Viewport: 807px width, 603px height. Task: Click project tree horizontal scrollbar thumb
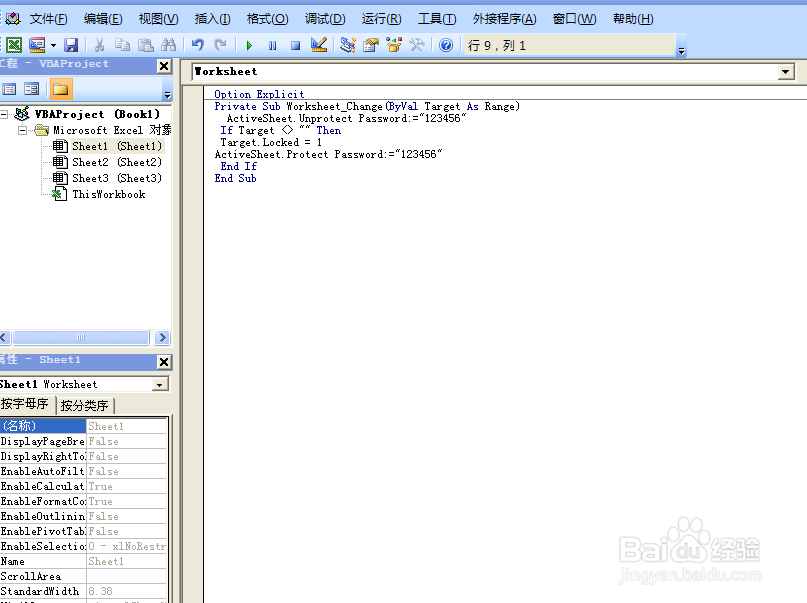point(81,338)
